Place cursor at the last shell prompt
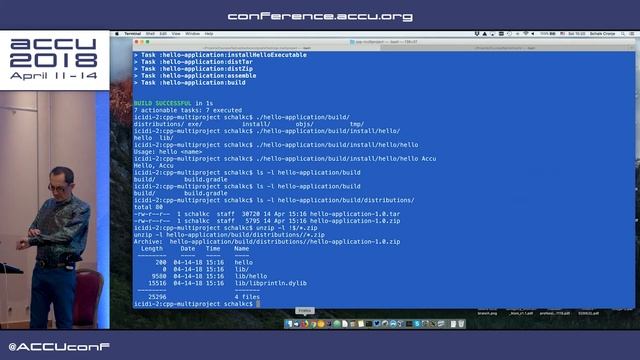The height and width of the screenshot is (360, 640). point(258,304)
